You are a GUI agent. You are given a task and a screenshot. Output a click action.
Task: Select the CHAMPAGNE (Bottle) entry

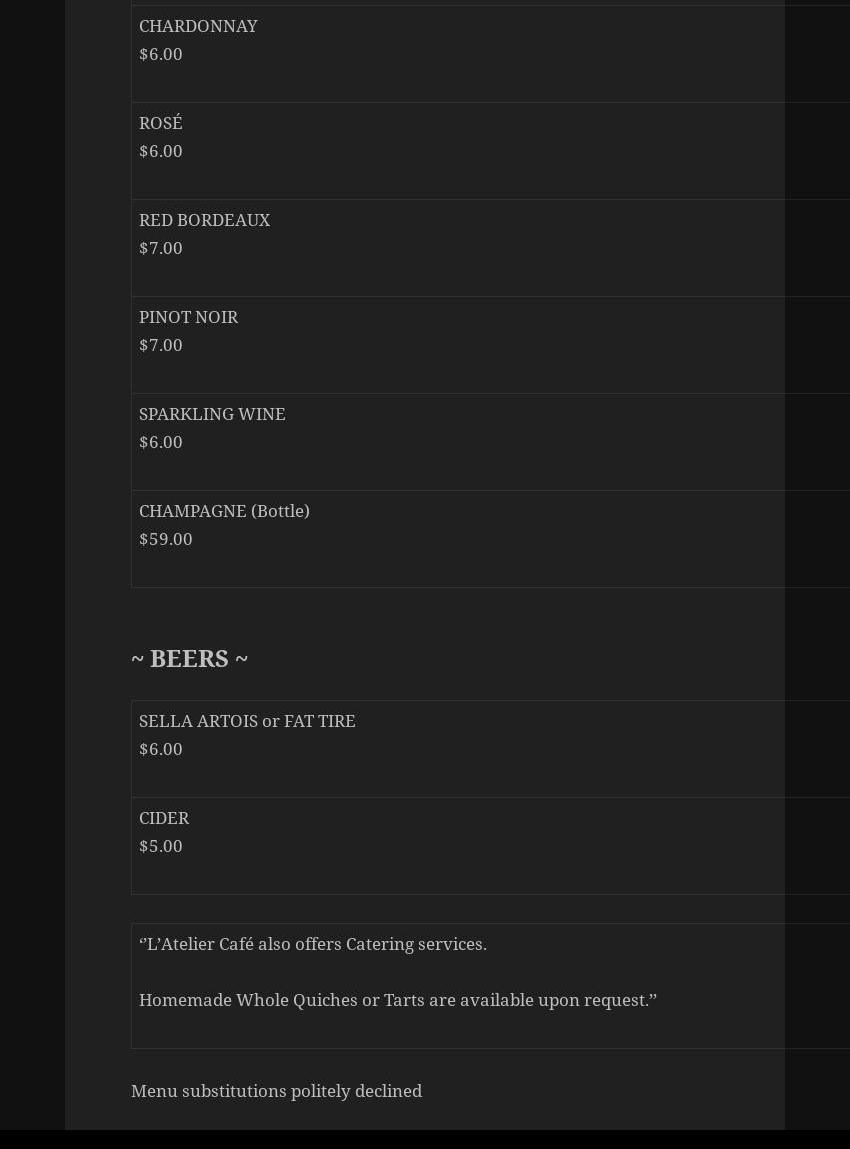(224, 512)
